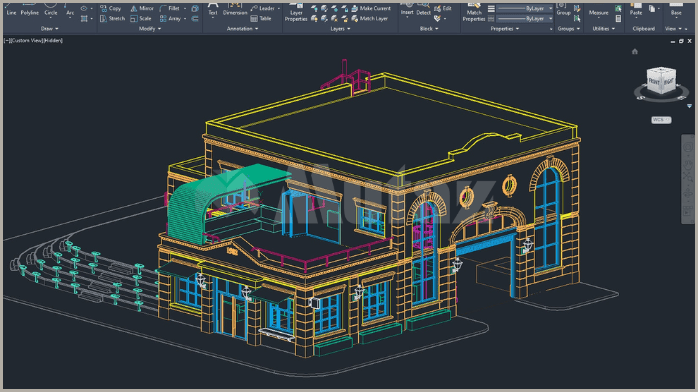The height and width of the screenshot is (392, 698).
Task: Click the Base view tool
Action: [676, 10]
